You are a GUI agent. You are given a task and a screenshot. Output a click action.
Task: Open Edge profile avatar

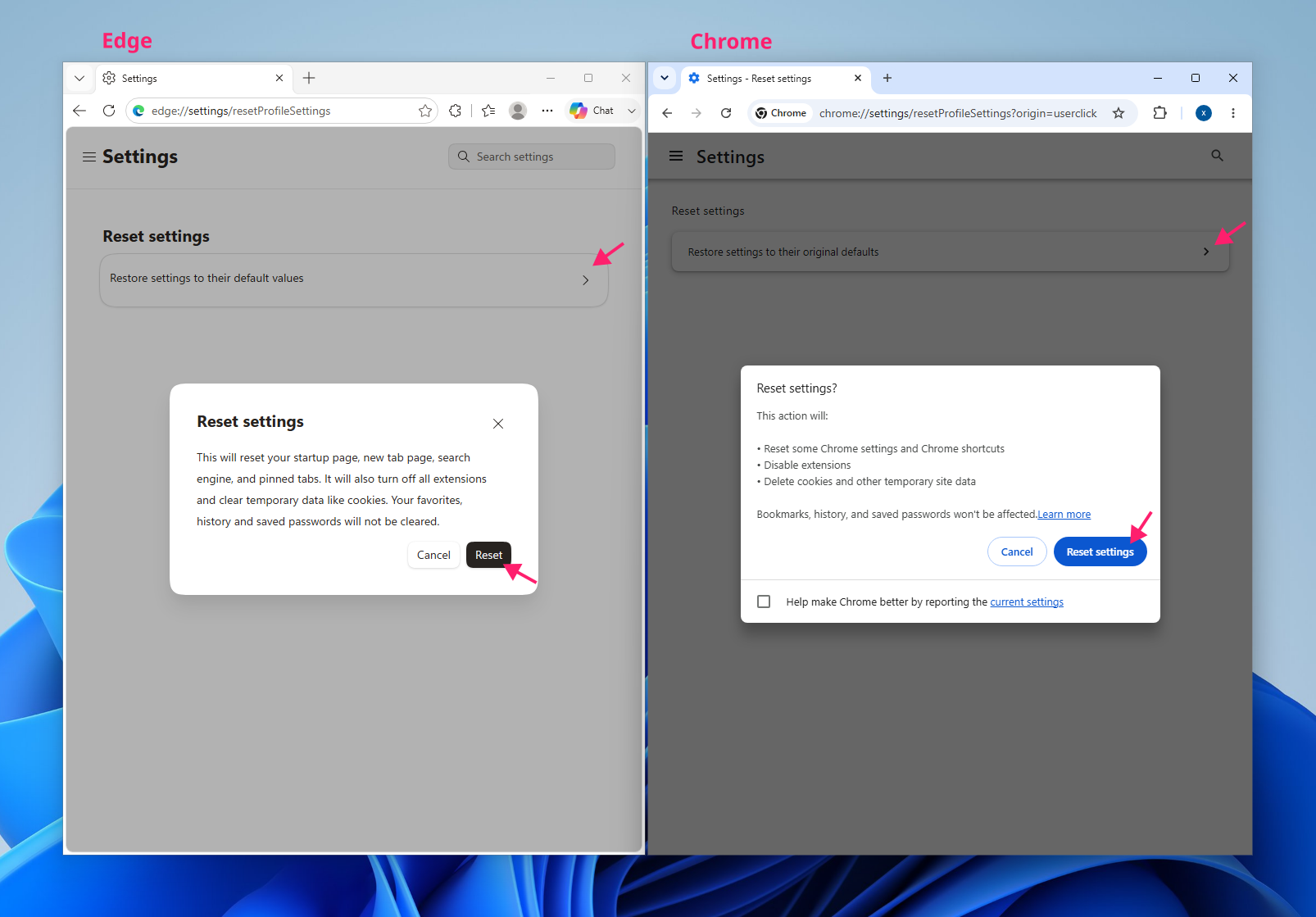point(518,111)
